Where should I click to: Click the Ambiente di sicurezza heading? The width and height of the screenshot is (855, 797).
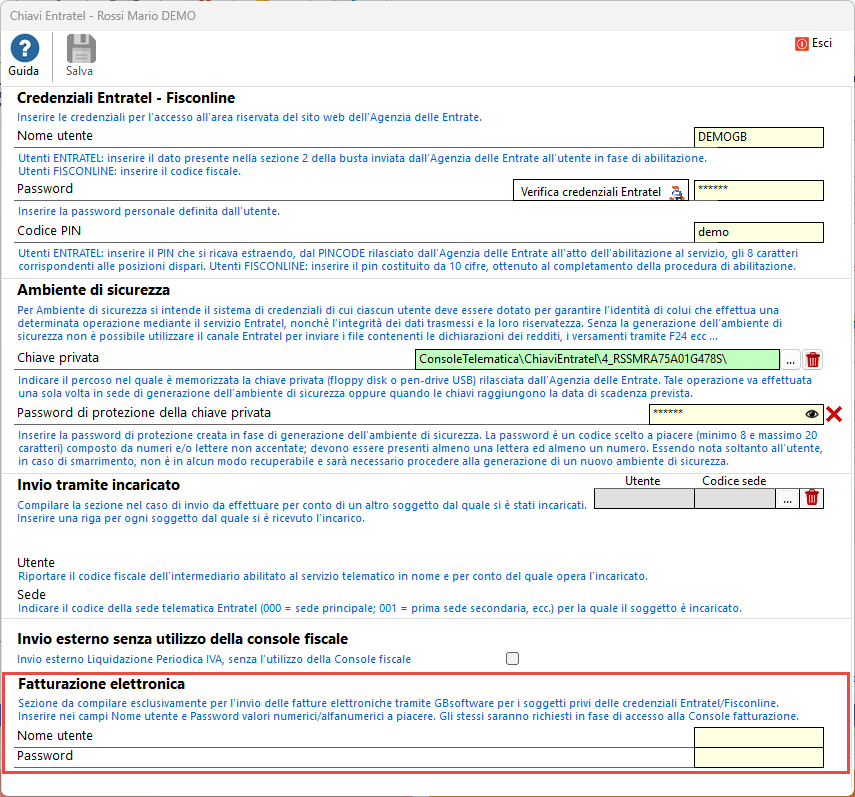pyautogui.click(x=93, y=290)
